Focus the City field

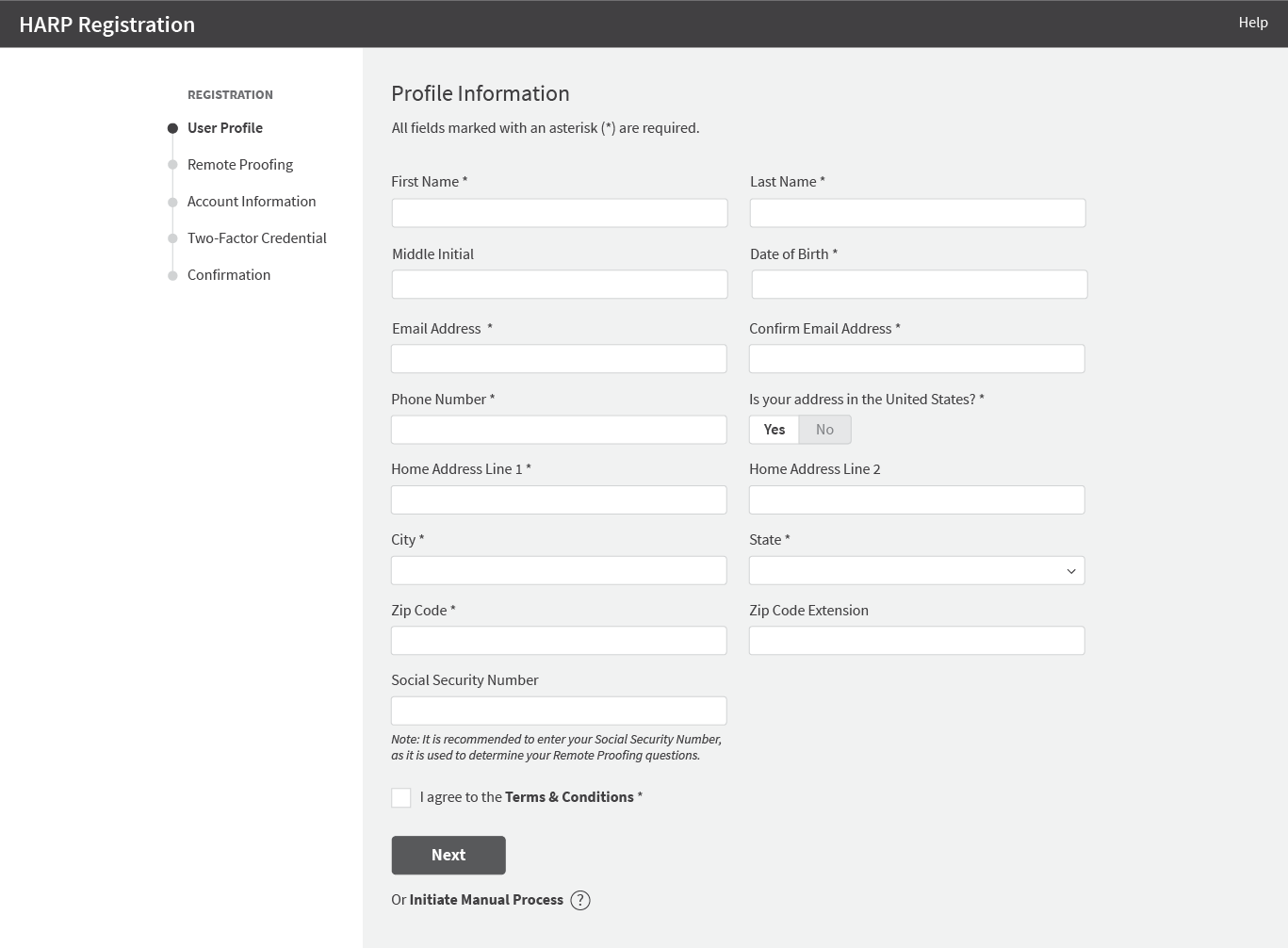pos(559,570)
